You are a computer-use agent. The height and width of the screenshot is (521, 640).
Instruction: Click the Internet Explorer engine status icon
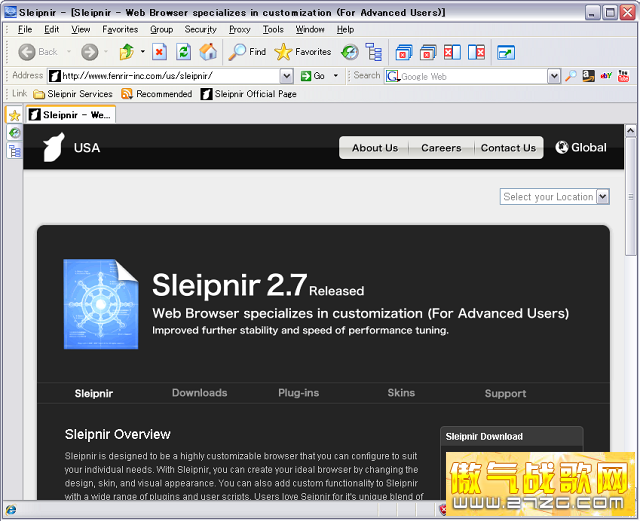point(11,510)
